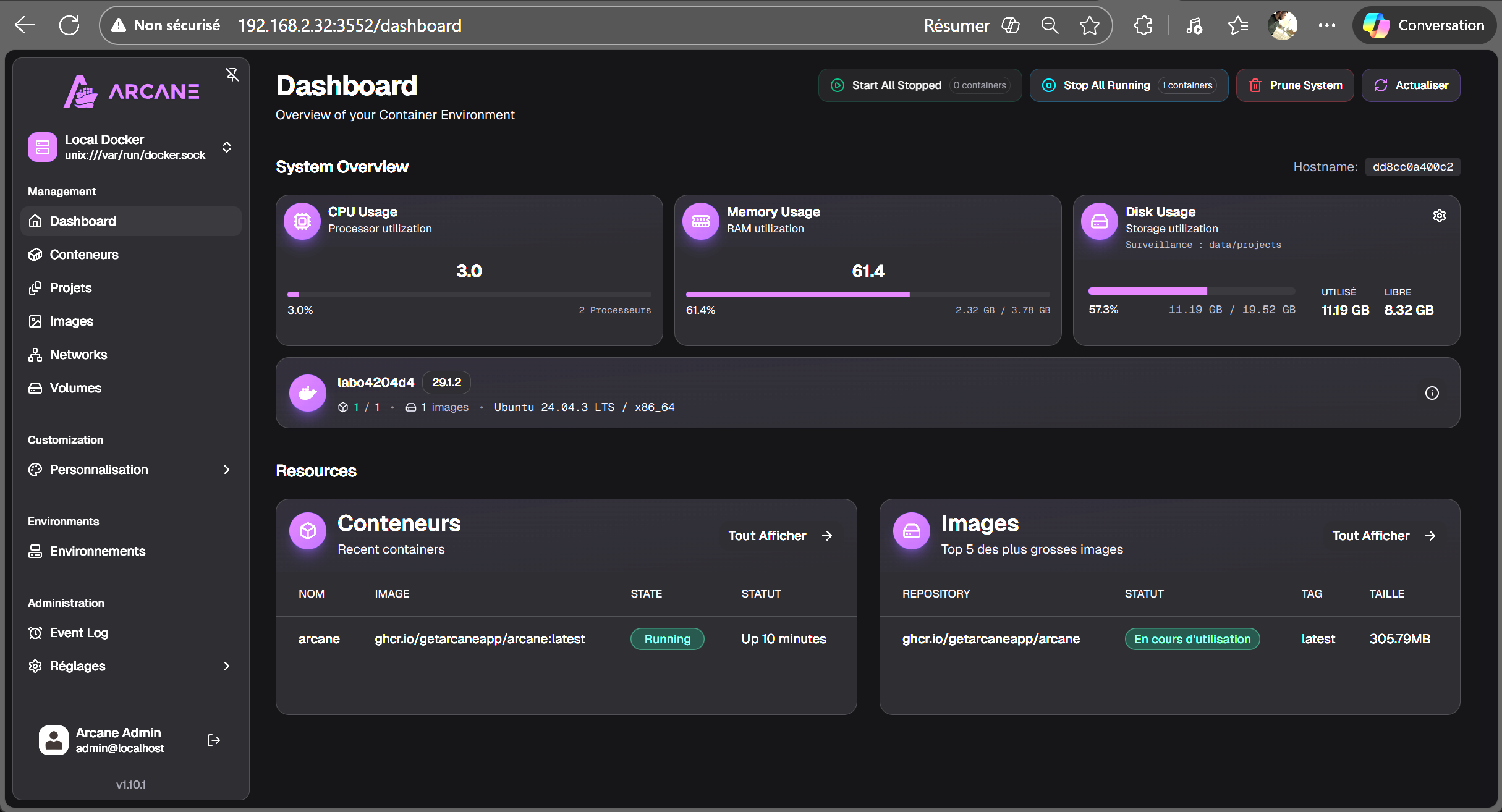The height and width of the screenshot is (812, 1502).
Task: Unpin the sidebar with the pin icon
Action: pos(232,75)
